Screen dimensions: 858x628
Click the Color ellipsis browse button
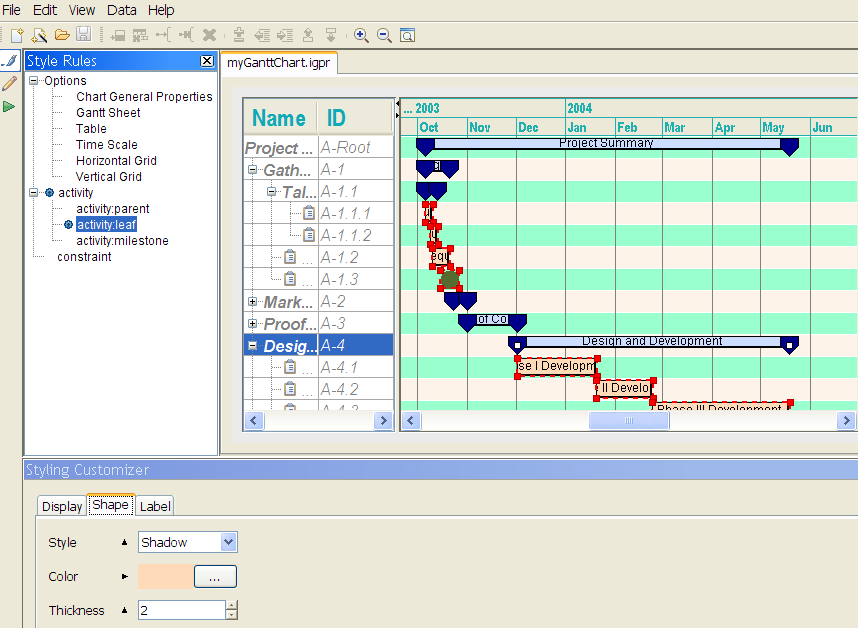(x=215, y=576)
